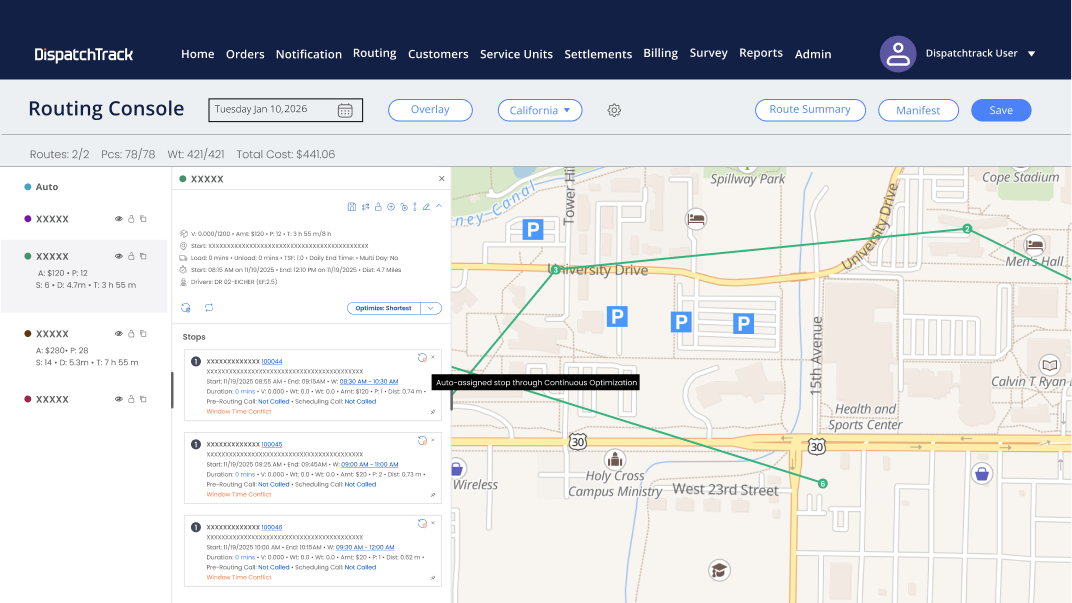Toggle eye visibility for the purple route
The width and height of the screenshot is (1072, 603).
[x=118, y=219]
